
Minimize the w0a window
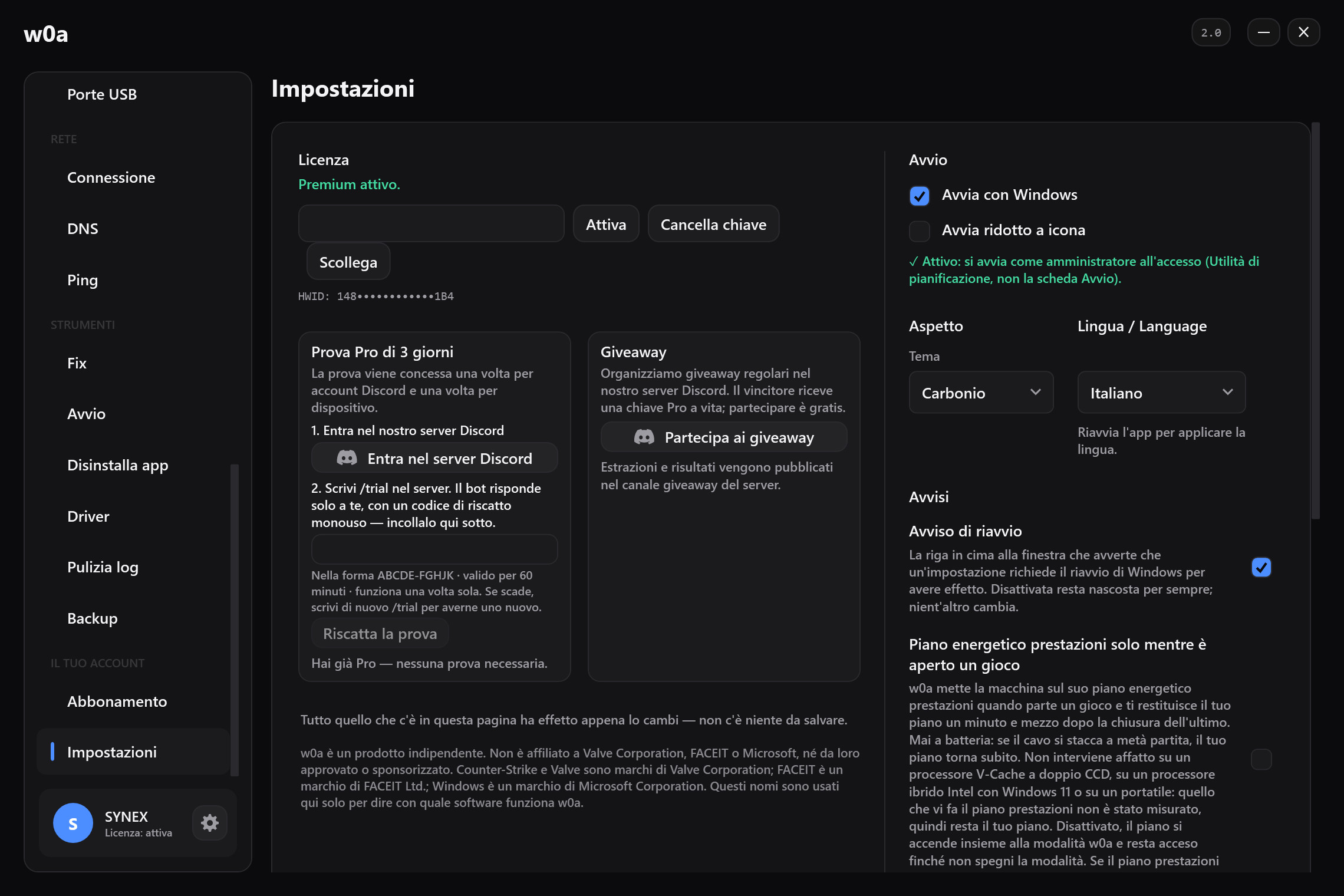pyautogui.click(x=1263, y=32)
